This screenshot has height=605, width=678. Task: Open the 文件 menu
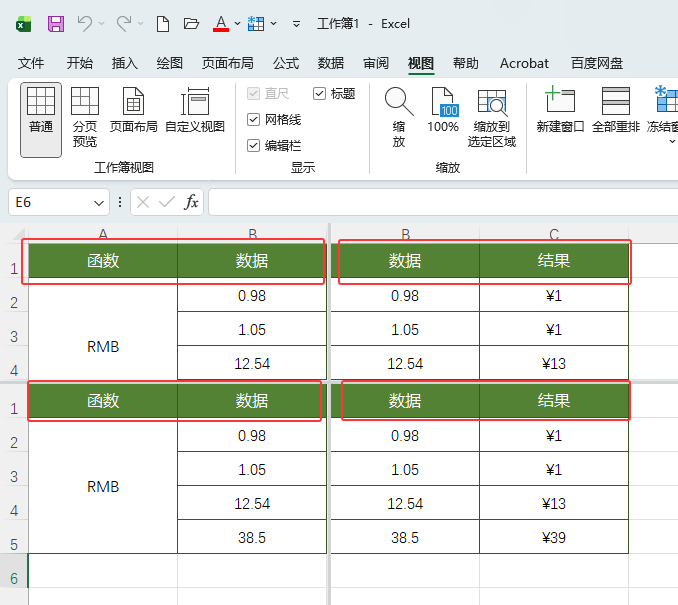pyautogui.click(x=31, y=64)
